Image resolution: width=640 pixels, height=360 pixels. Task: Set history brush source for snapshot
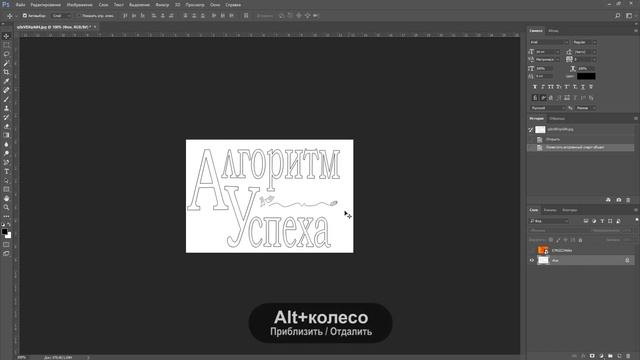[x=531, y=129]
